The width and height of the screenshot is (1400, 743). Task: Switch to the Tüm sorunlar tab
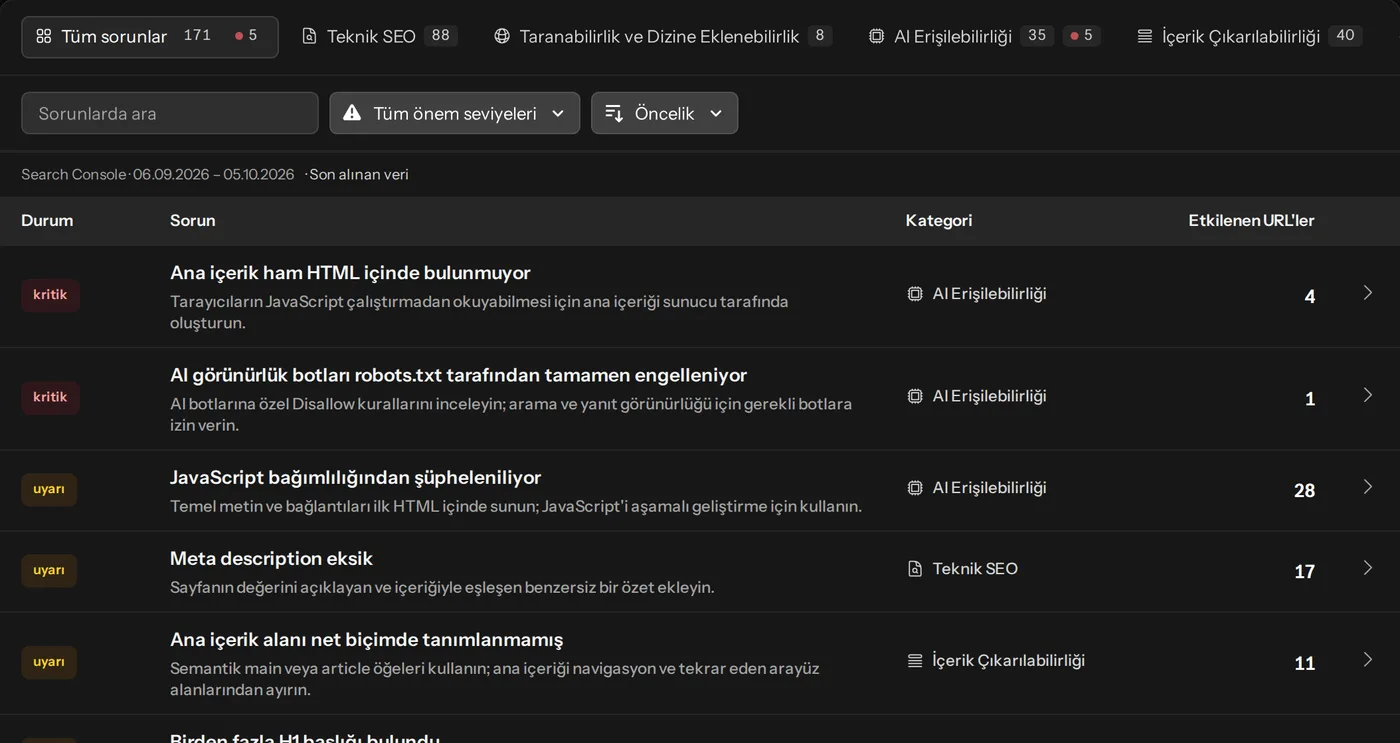click(x=150, y=36)
